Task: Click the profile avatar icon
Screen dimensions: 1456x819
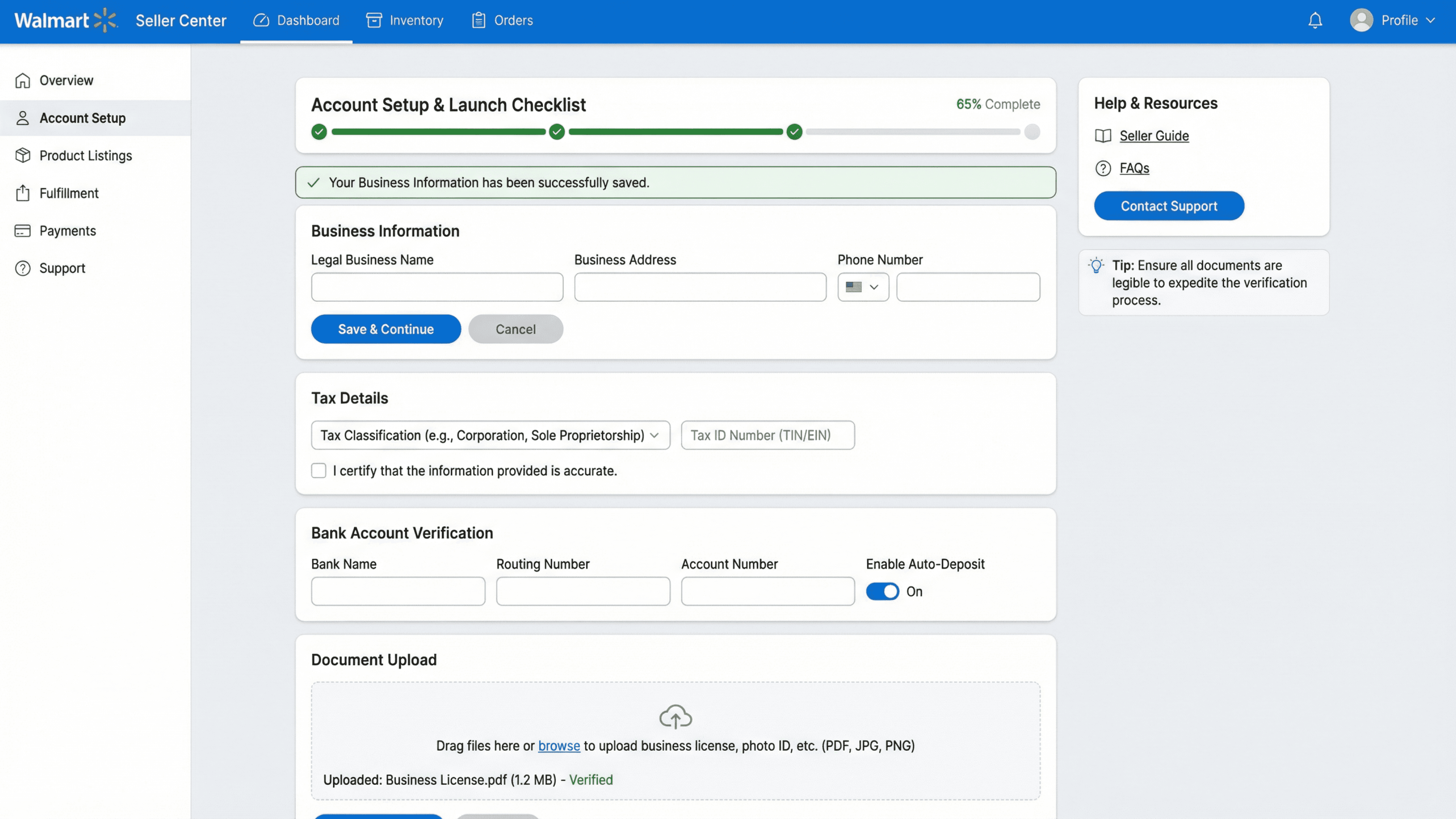Action: 1361,20
